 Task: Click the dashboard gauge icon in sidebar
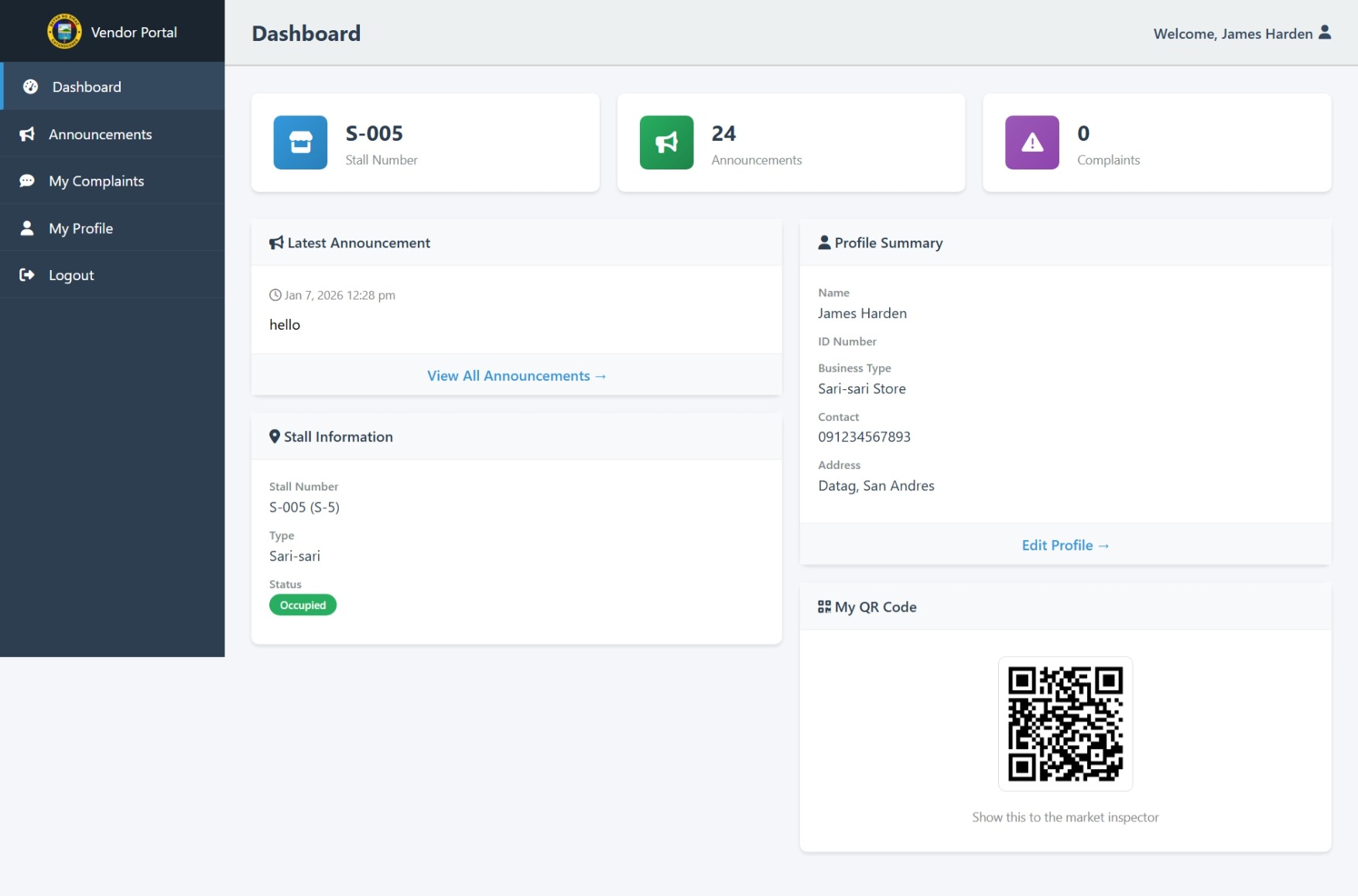30,87
